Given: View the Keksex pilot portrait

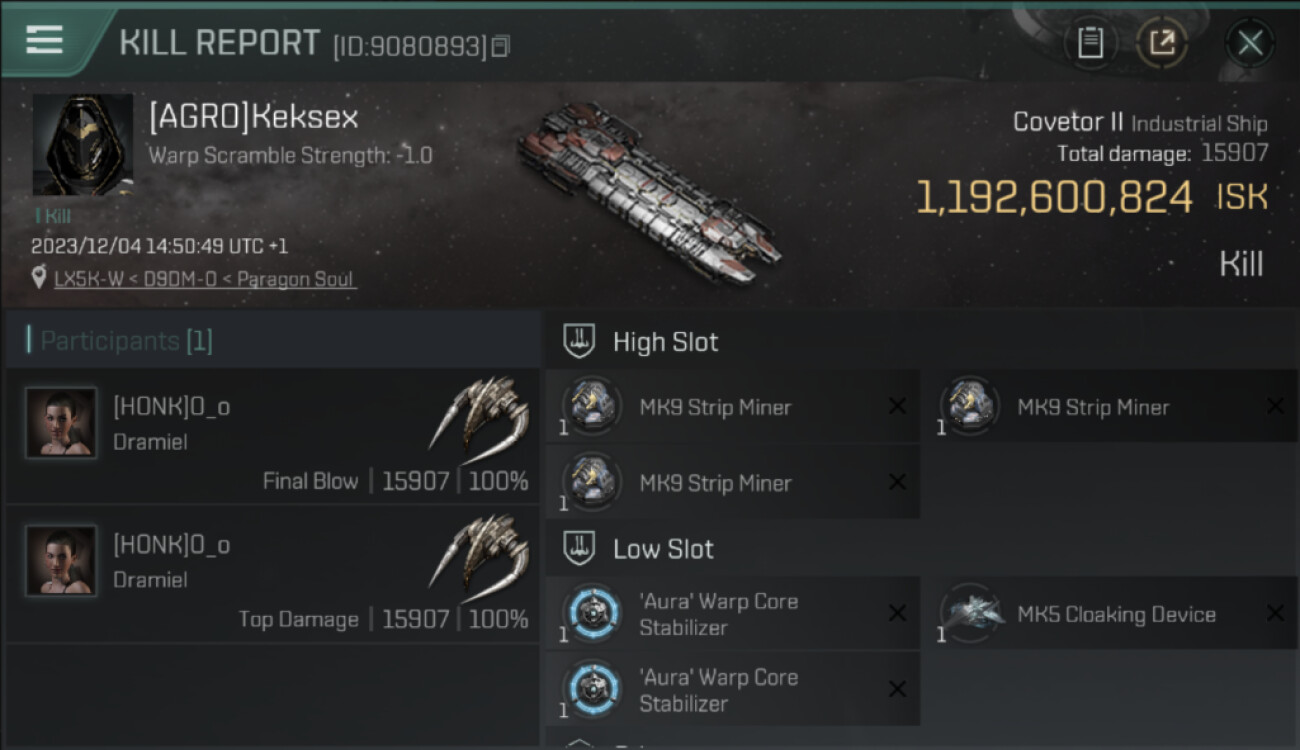Looking at the screenshot, I should (x=83, y=145).
